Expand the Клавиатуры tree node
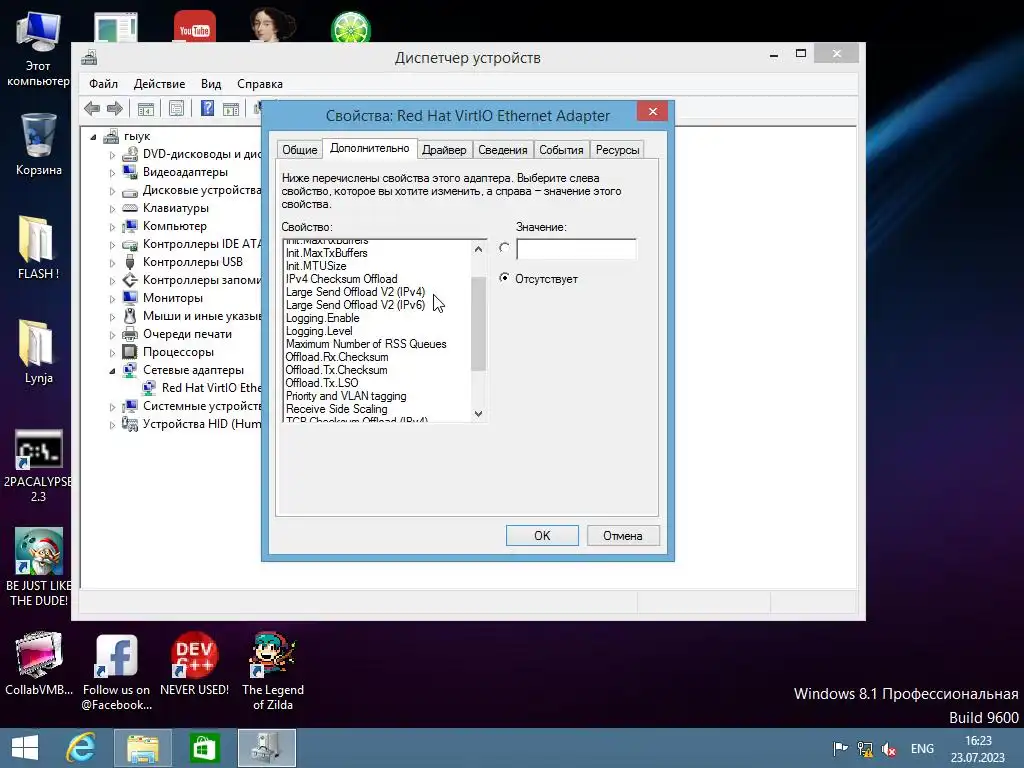The width and height of the screenshot is (1024, 768). click(x=112, y=209)
